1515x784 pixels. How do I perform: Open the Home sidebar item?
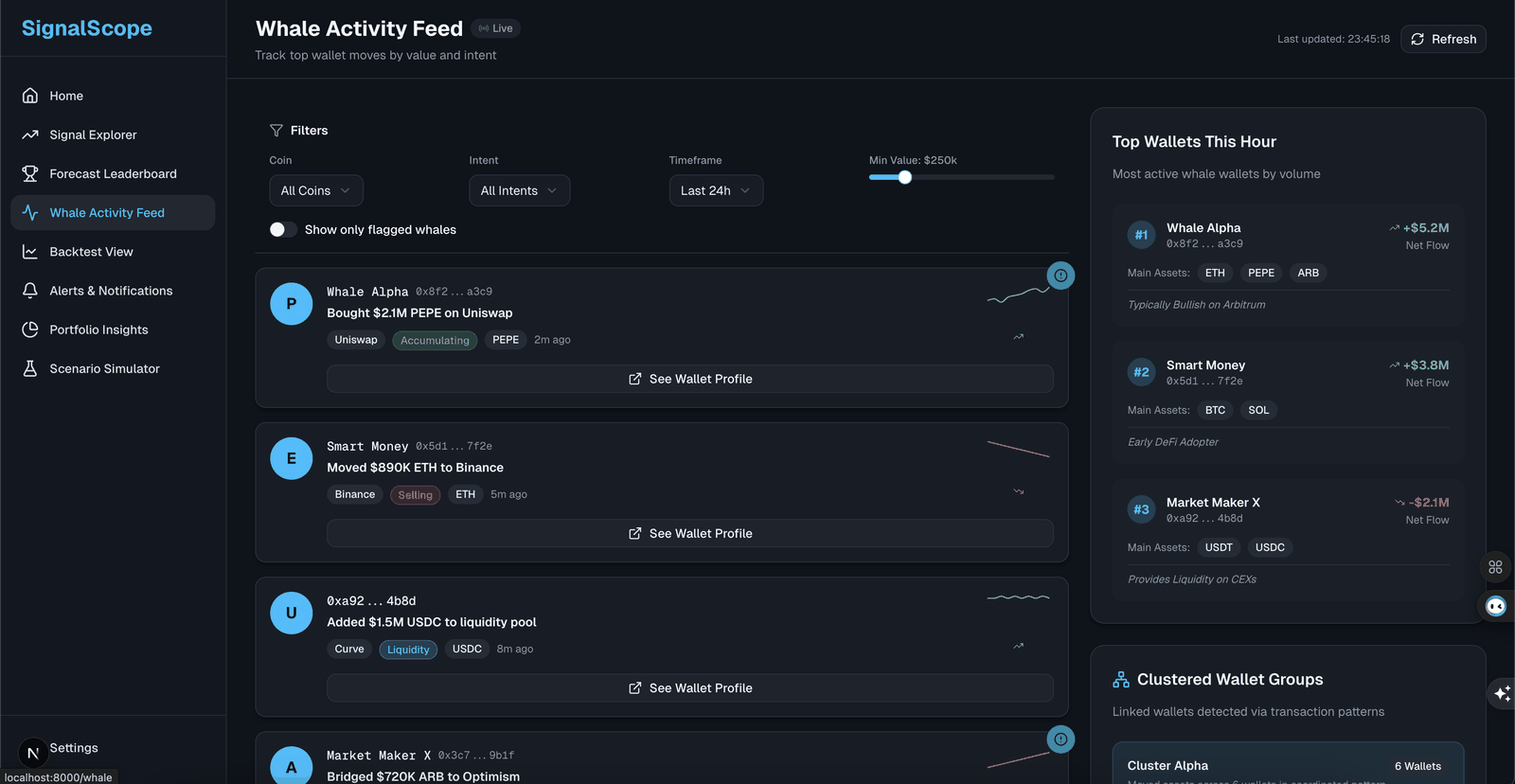tap(113, 96)
